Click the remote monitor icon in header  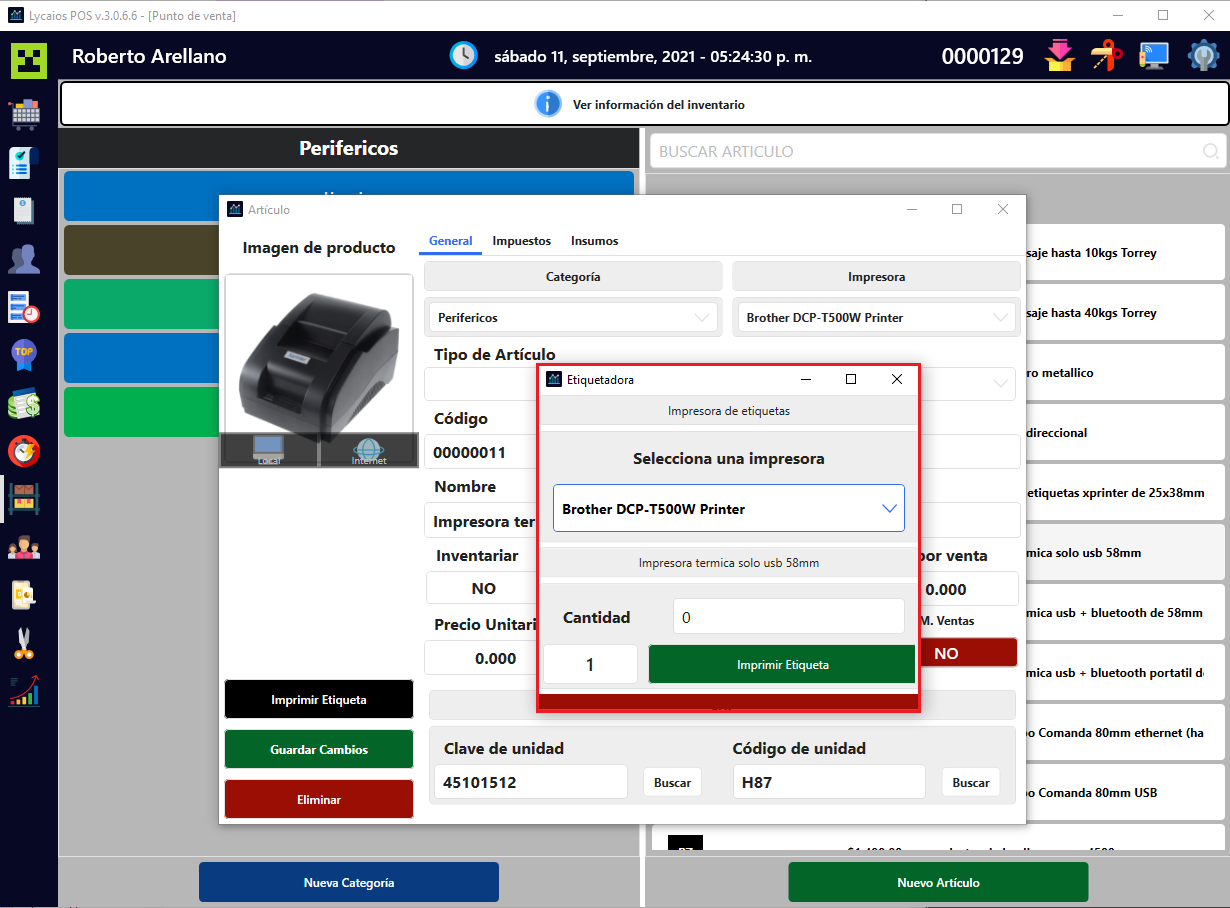pos(1153,56)
